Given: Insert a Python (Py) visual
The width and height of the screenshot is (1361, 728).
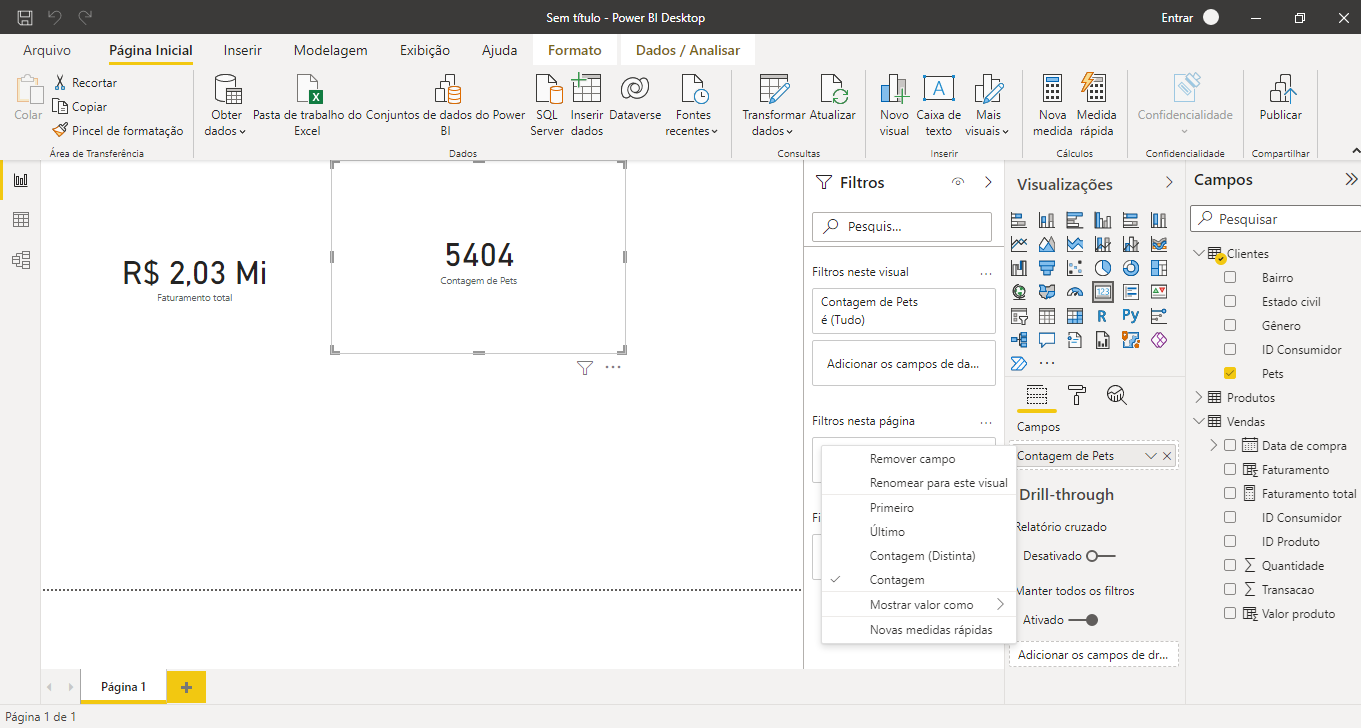Looking at the screenshot, I should [1131, 316].
